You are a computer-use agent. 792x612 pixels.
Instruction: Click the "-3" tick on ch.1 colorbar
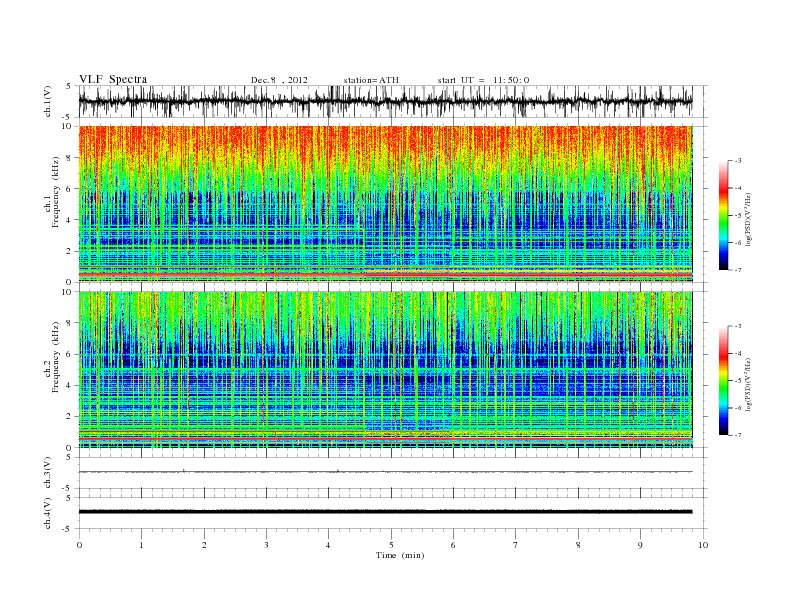point(738,161)
